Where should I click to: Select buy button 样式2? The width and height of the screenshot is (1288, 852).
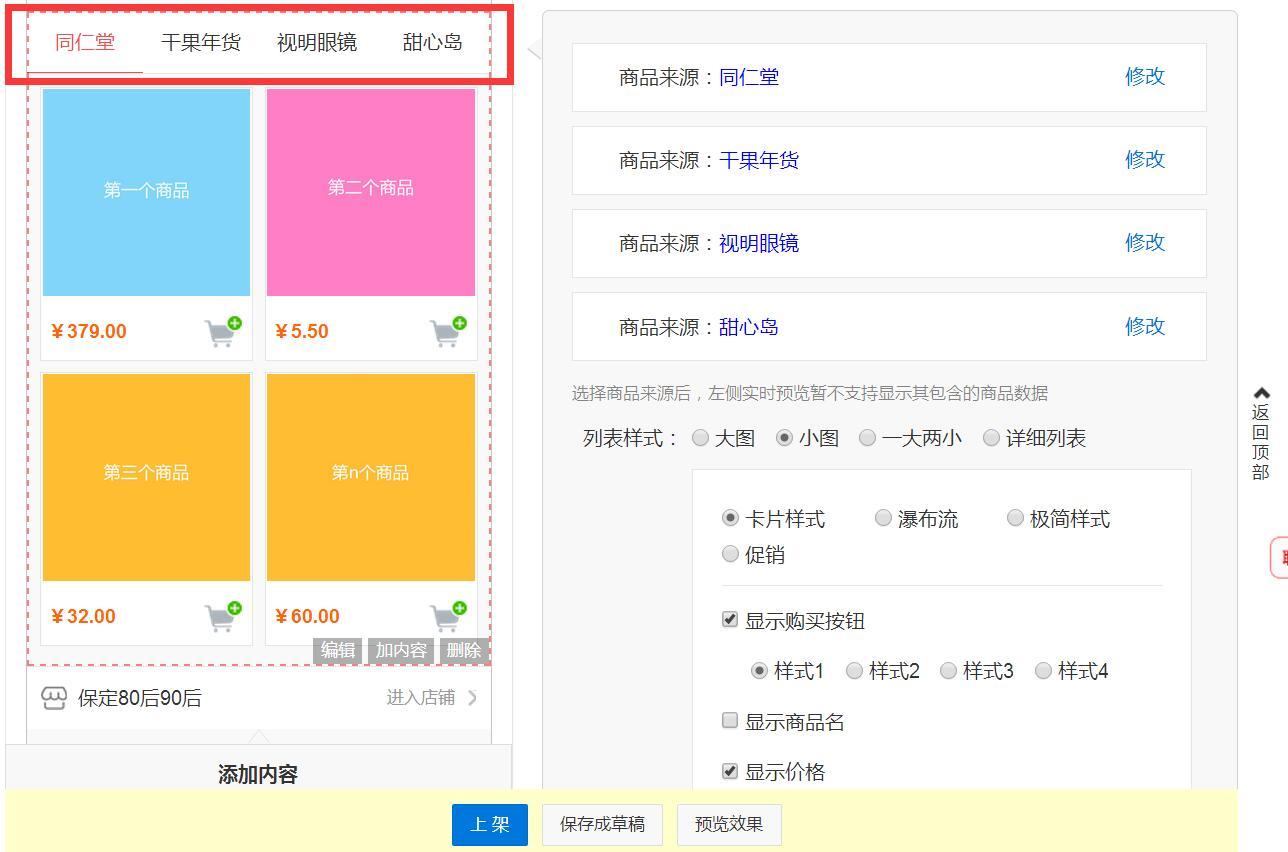[855, 670]
